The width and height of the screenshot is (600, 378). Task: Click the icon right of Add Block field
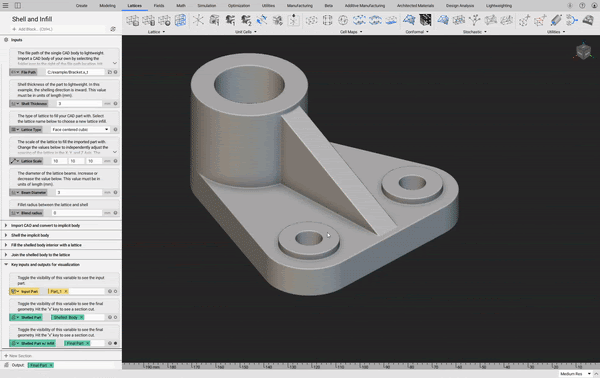click(x=113, y=29)
